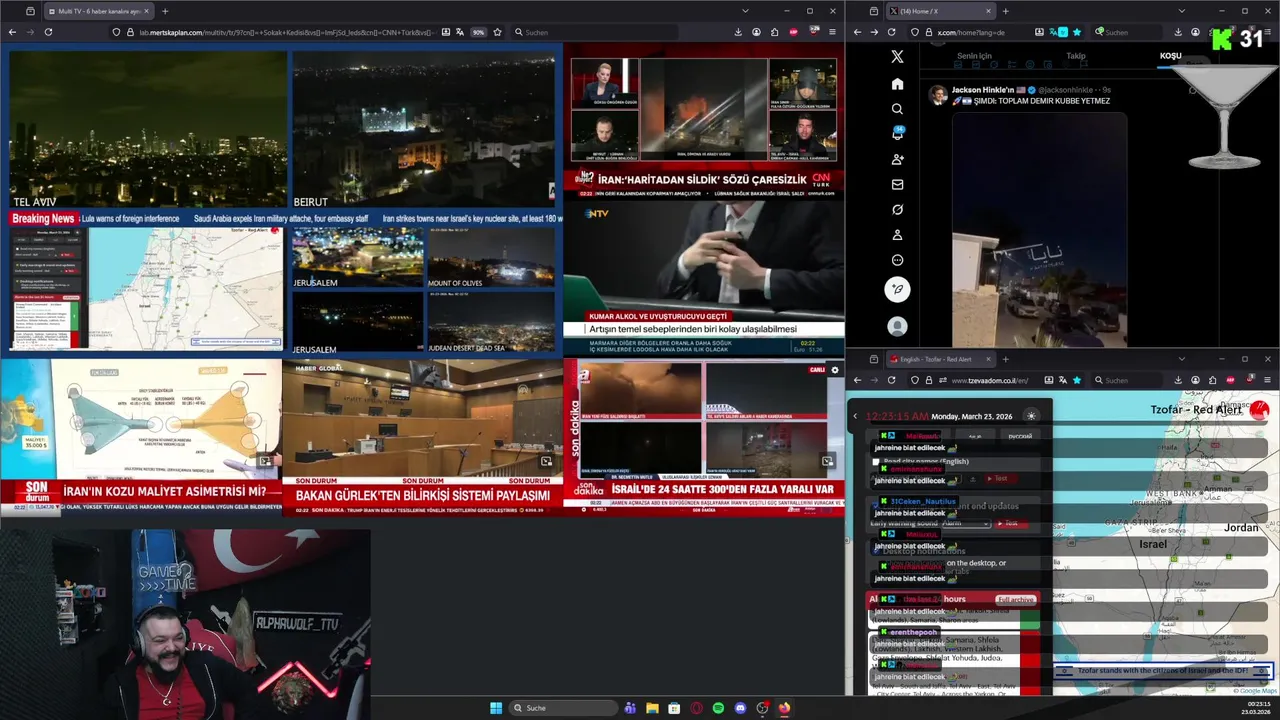
Task: Open the X search/explore icon
Action: (897, 109)
